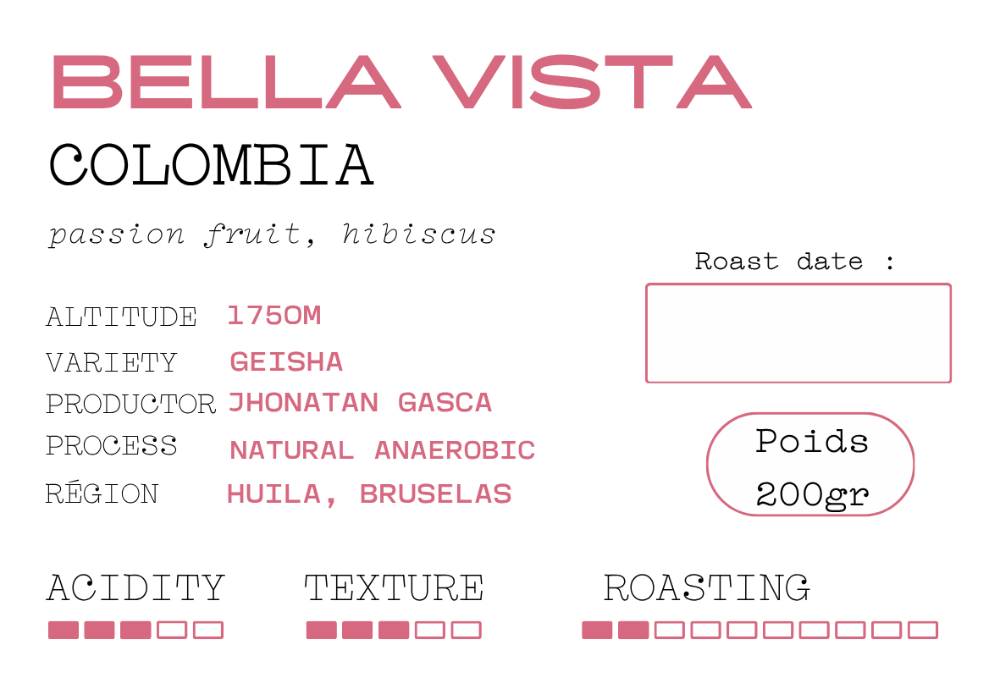Screen dimensions: 1000x700
Task: Click the TEXTURE heading
Action: click(x=393, y=588)
